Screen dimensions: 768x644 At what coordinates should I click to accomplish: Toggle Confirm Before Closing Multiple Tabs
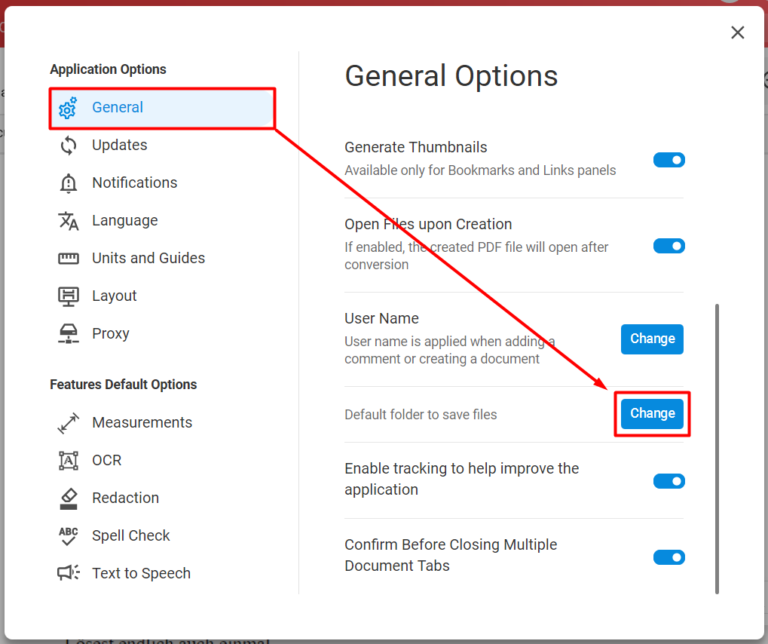click(x=669, y=557)
